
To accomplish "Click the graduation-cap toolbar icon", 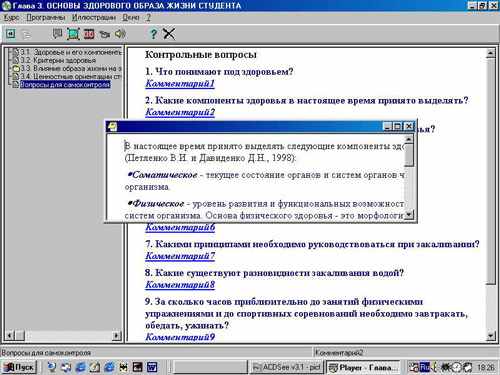I will coord(104,34).
